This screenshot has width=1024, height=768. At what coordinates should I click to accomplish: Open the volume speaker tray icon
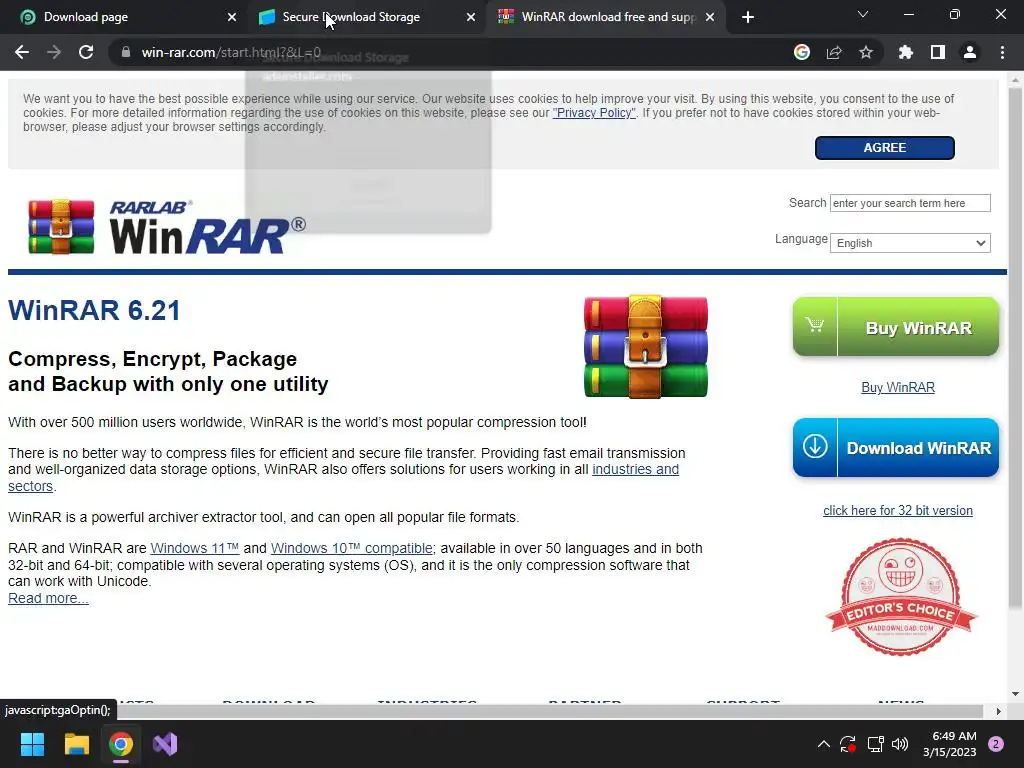[900, 744]
